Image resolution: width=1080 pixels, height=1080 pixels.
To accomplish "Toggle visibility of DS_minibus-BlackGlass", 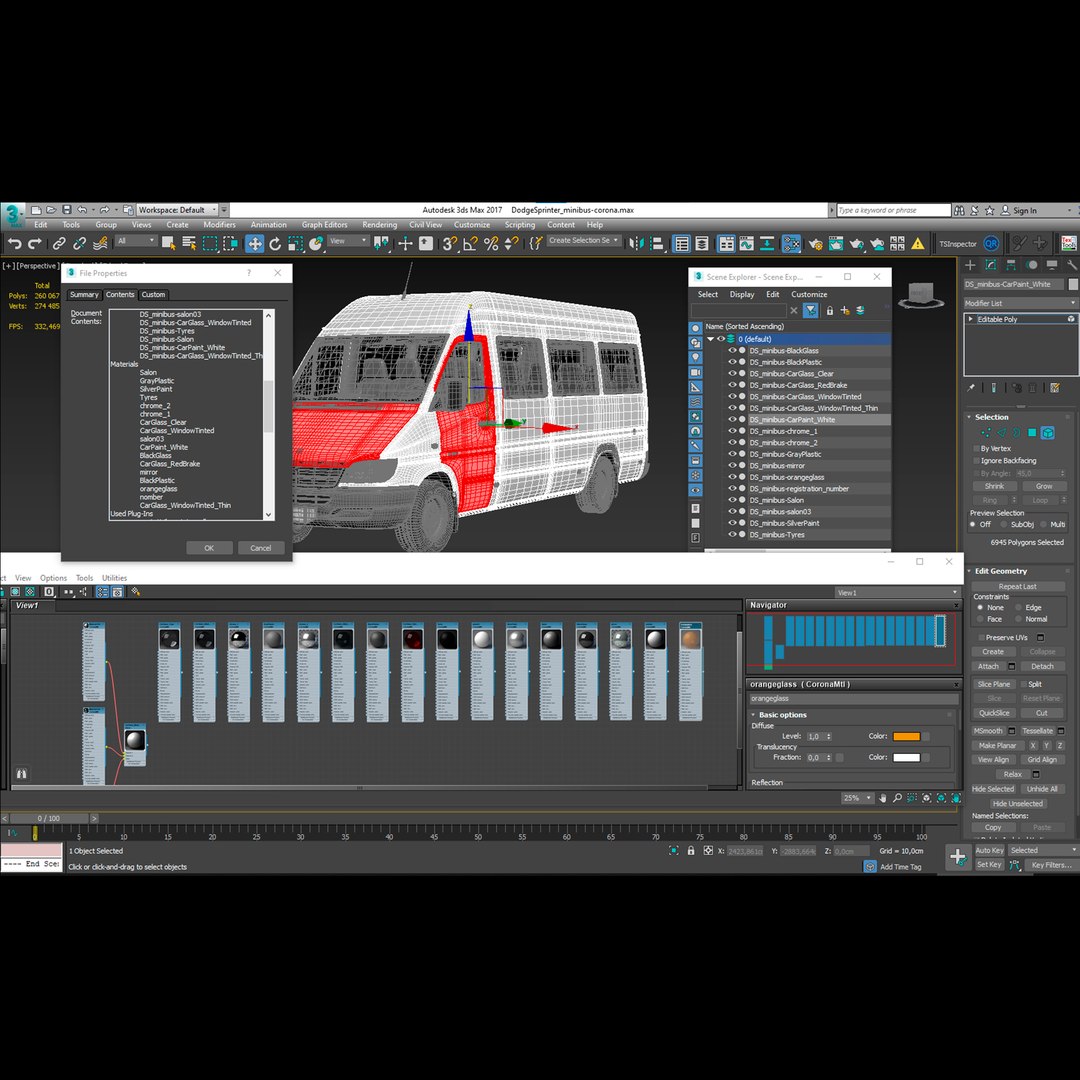I will tap(732, 351).
